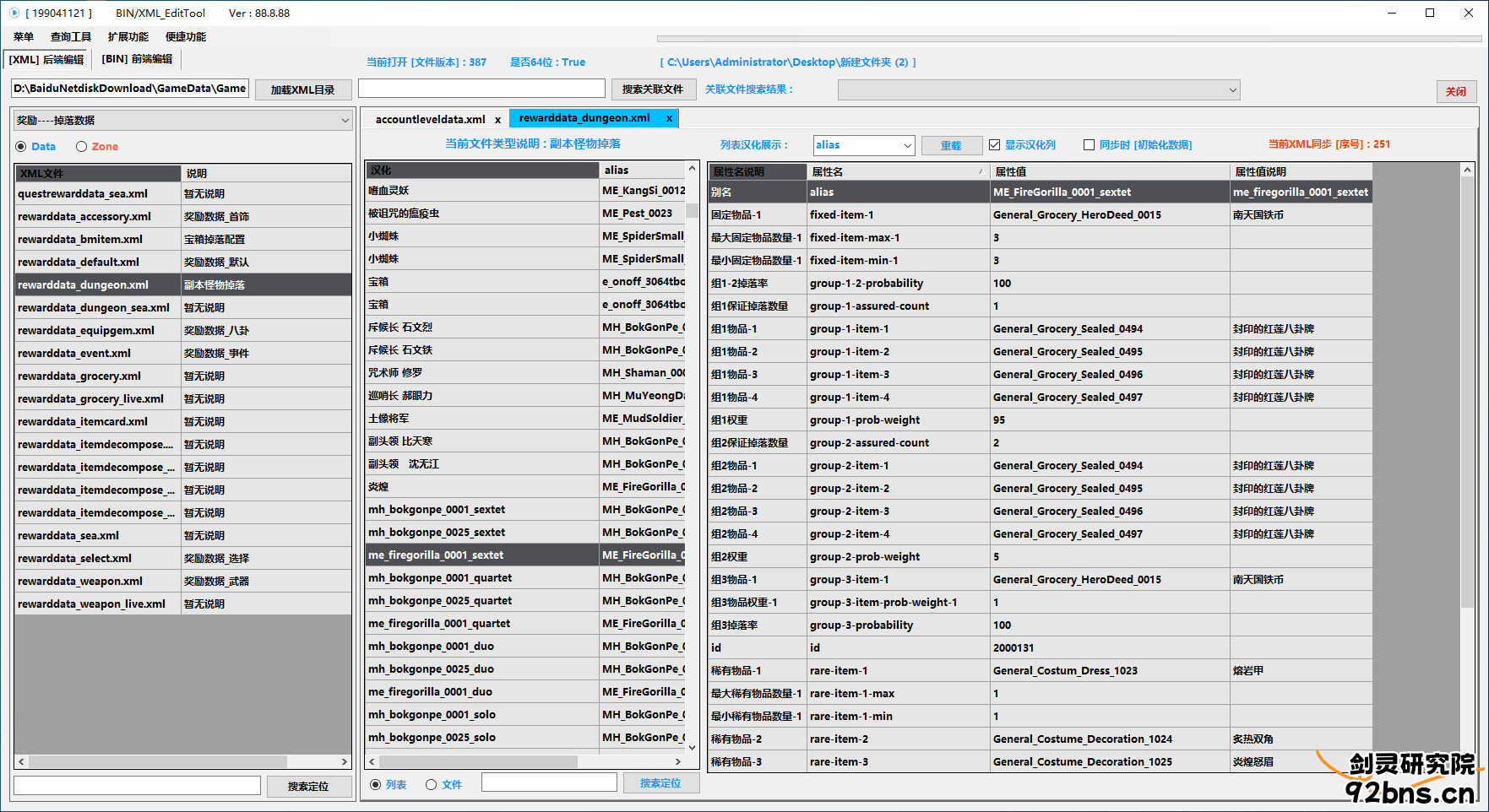
Task: Open the 便捷功能 menu
Action: pyautogui.click(x=186, y=36)
